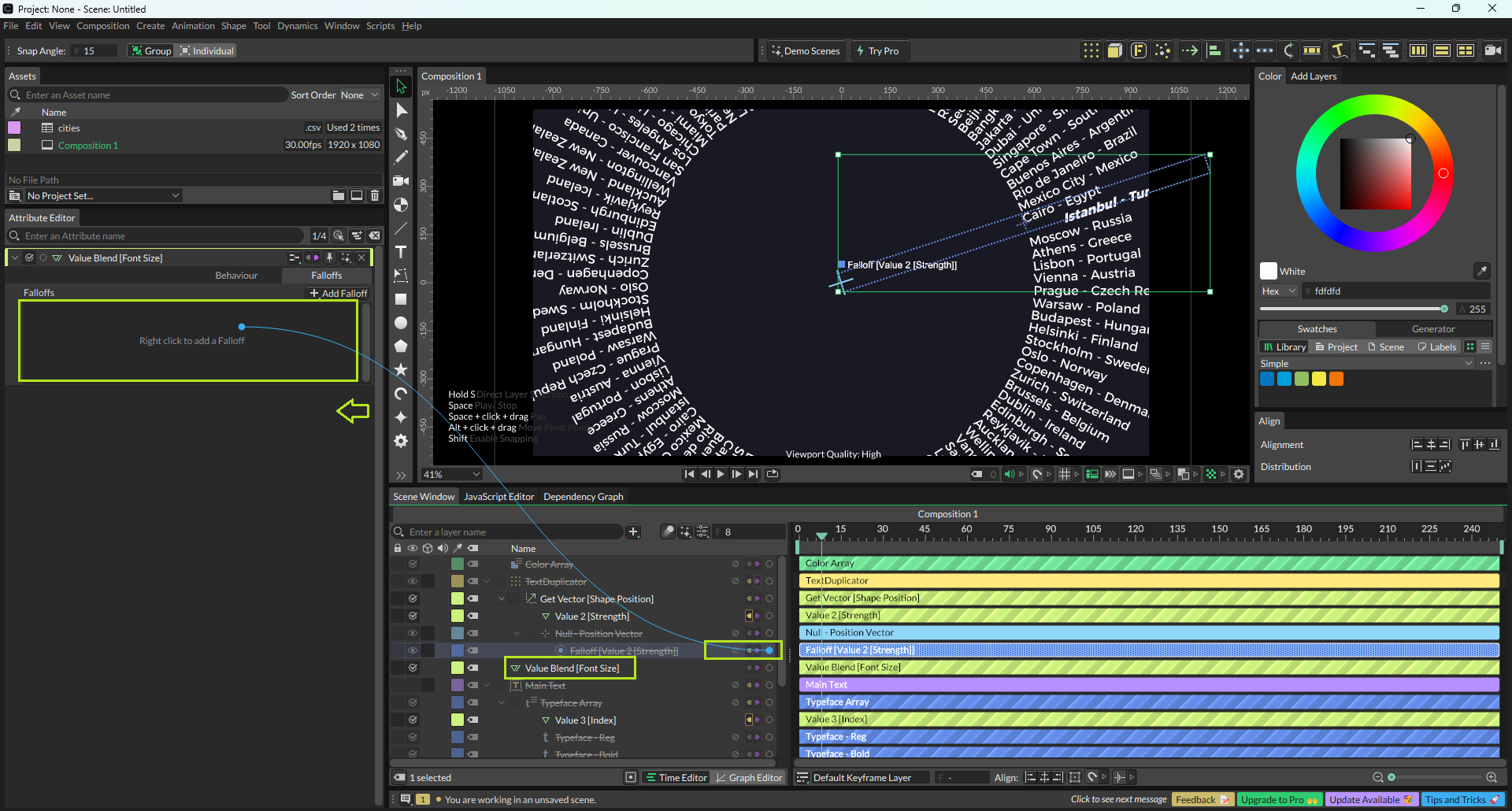Toggle the Individual snap mode

(x=207, y=51)
